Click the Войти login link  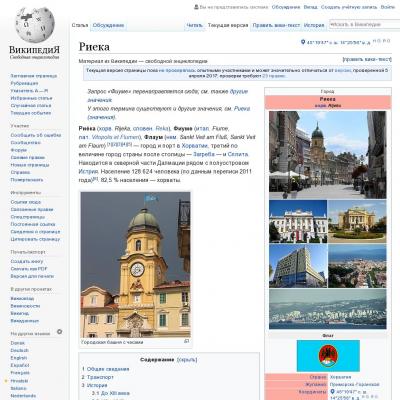(x=387, y=7)
